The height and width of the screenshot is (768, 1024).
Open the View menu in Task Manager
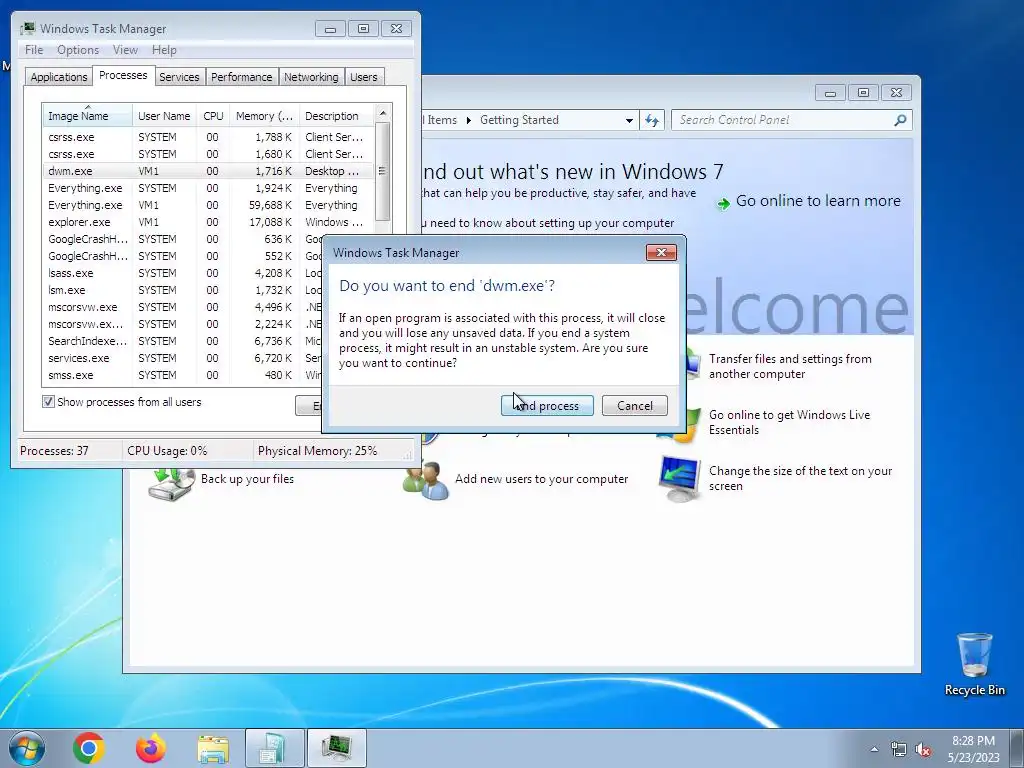[125, 50]
